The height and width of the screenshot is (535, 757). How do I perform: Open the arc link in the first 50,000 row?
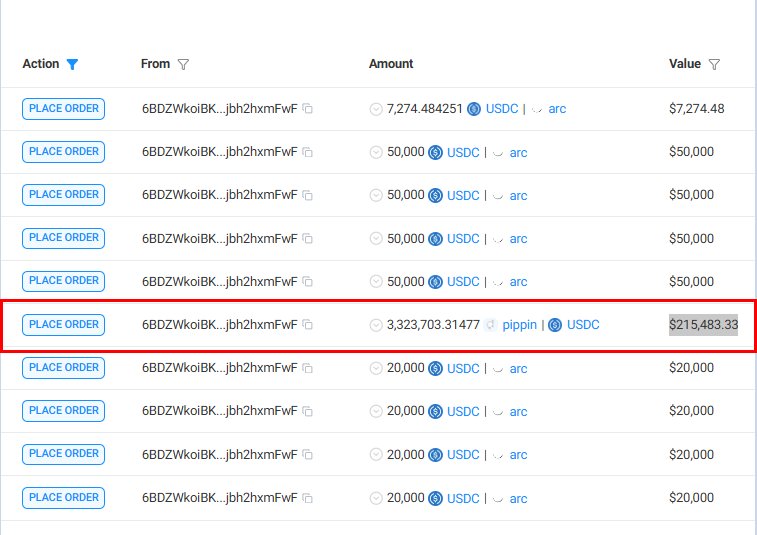click(x=519, y=153)
